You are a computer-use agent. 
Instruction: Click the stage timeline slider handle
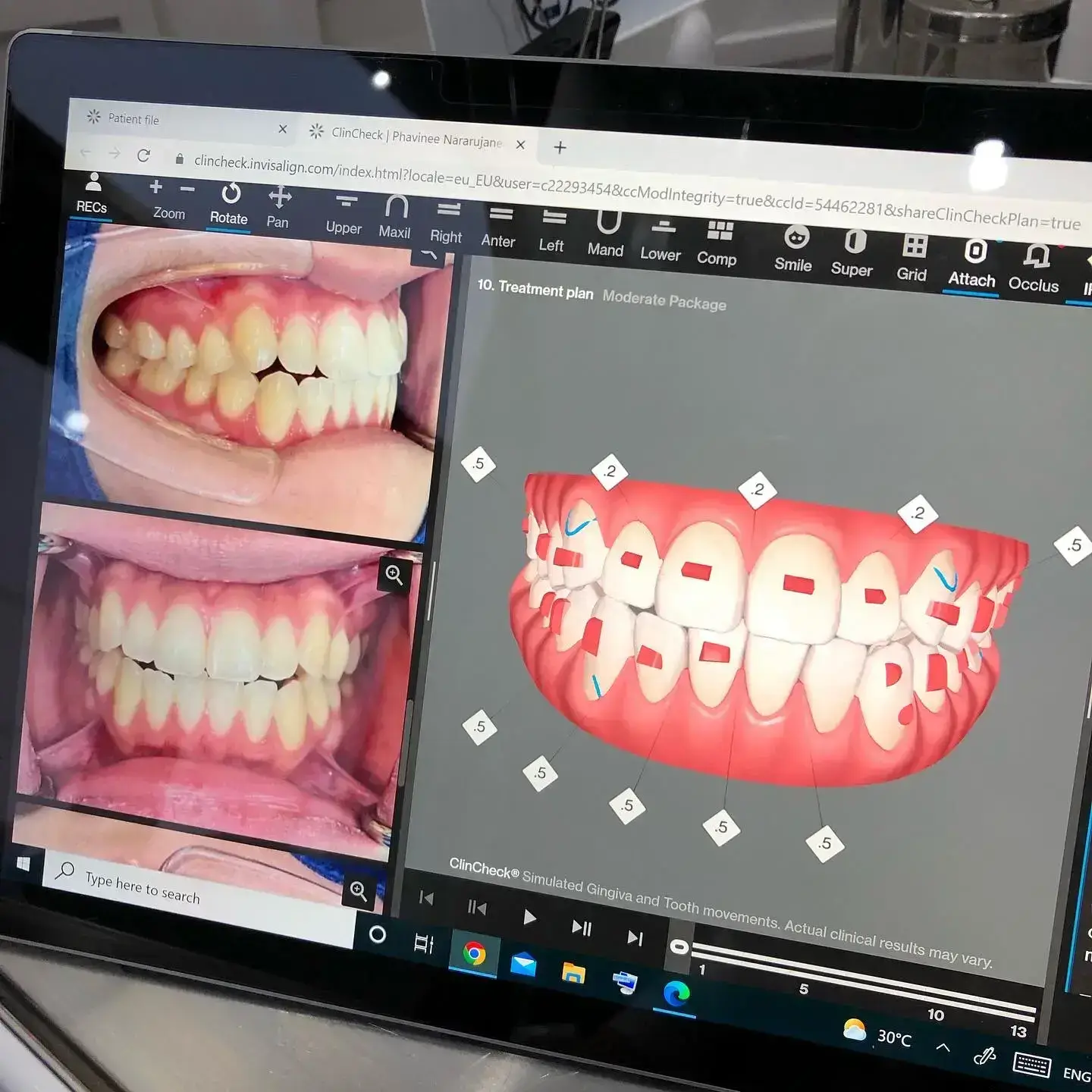pos(679,947)
